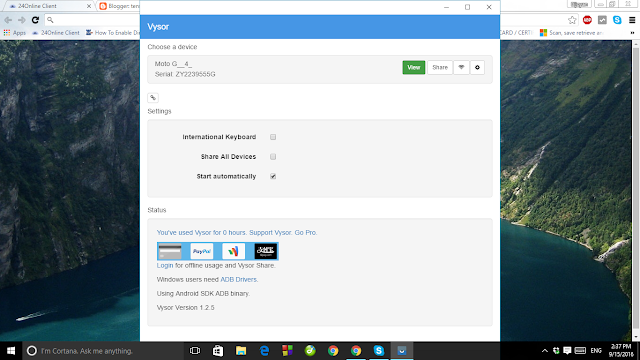Open Task View from the taskbar
This screenshot has height=360, width=640.
click(x=195, y=351)
